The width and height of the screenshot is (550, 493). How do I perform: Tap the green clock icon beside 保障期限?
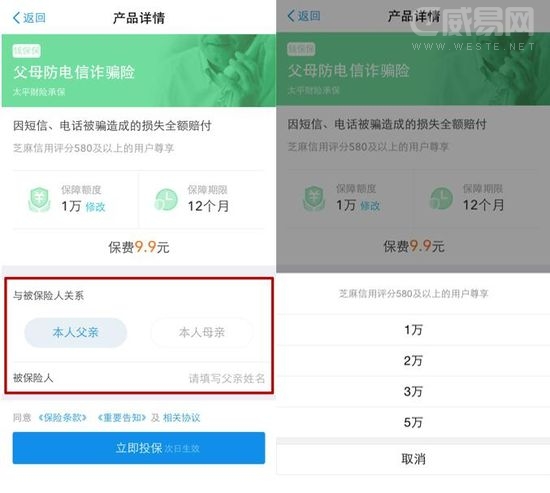pyautogui.click(x=166, y=200)
